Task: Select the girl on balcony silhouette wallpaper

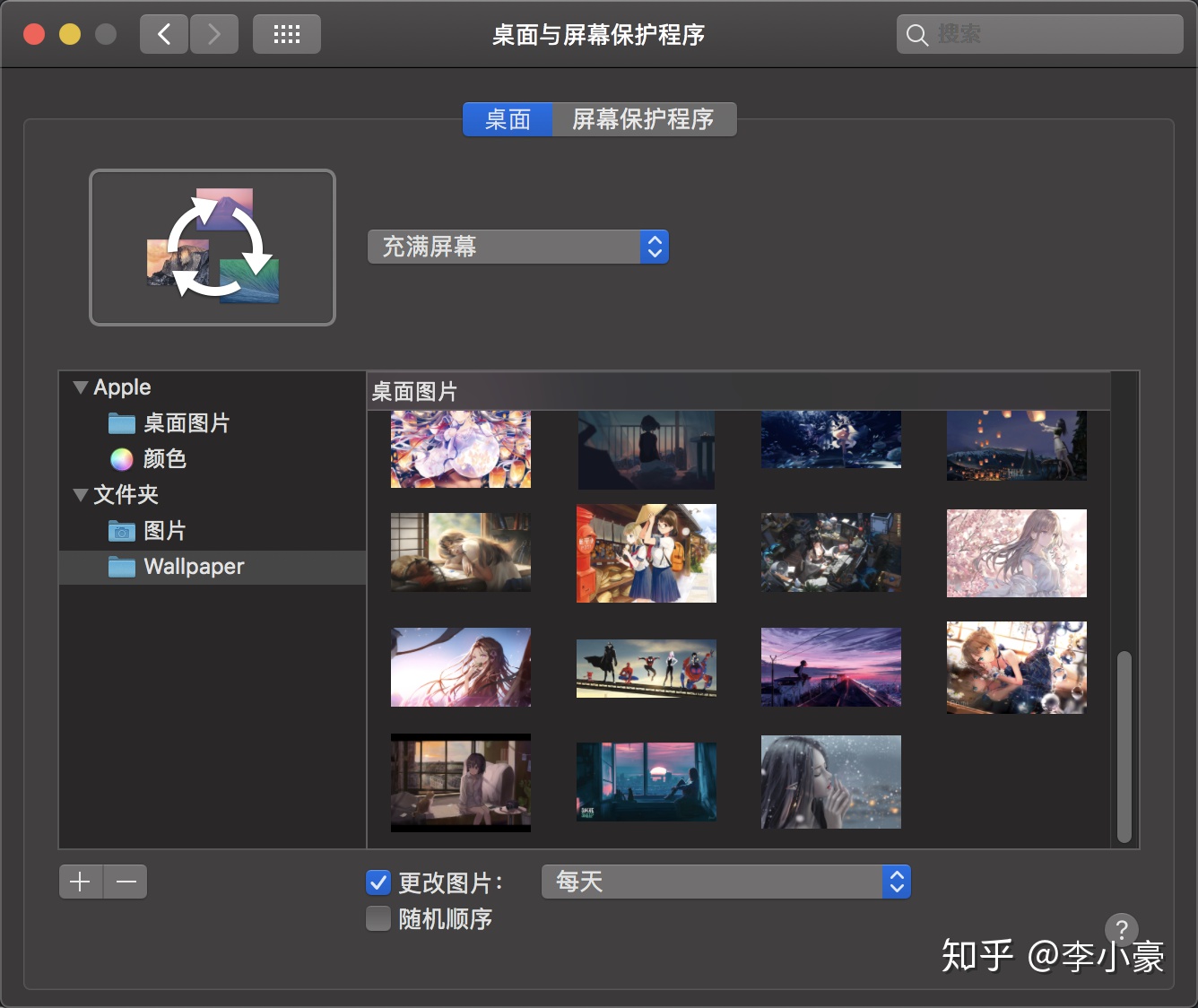Action: pos(647,449)
